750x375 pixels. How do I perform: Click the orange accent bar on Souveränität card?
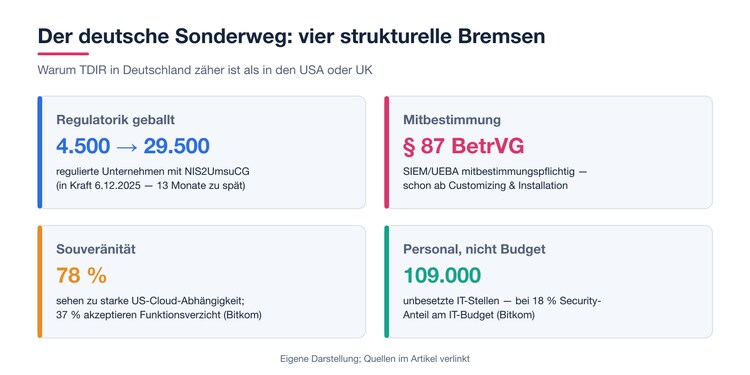pyautogui.click(x=40, y=282)
